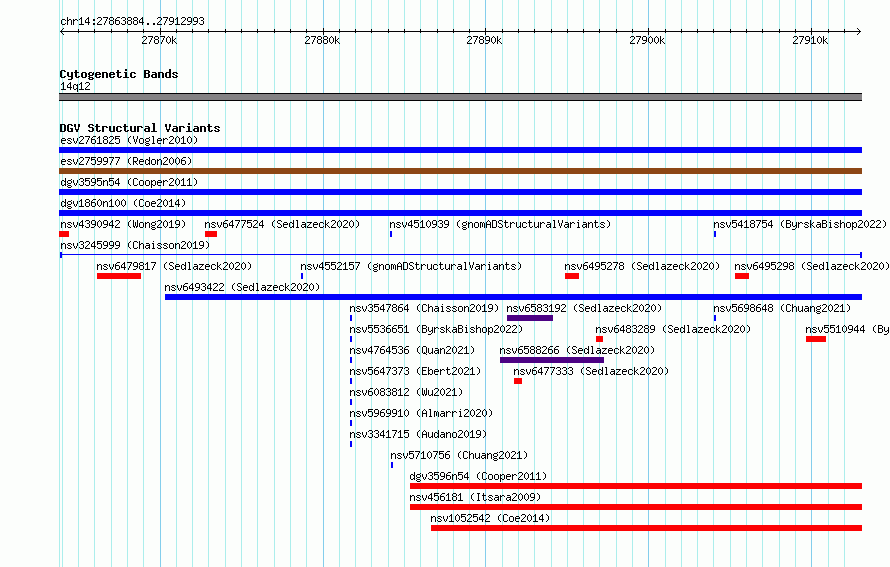This screenshot has width=890, height=567.
Task: Click the 27910k ruler mark
Action: click(810, 40)
